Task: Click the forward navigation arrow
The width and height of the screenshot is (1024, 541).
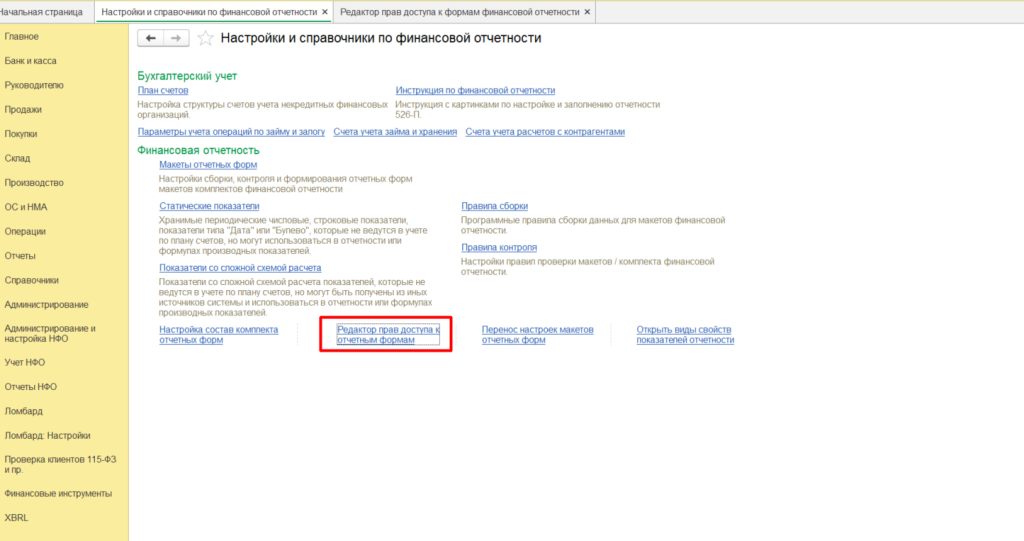Action: click(x=175, y=38)
